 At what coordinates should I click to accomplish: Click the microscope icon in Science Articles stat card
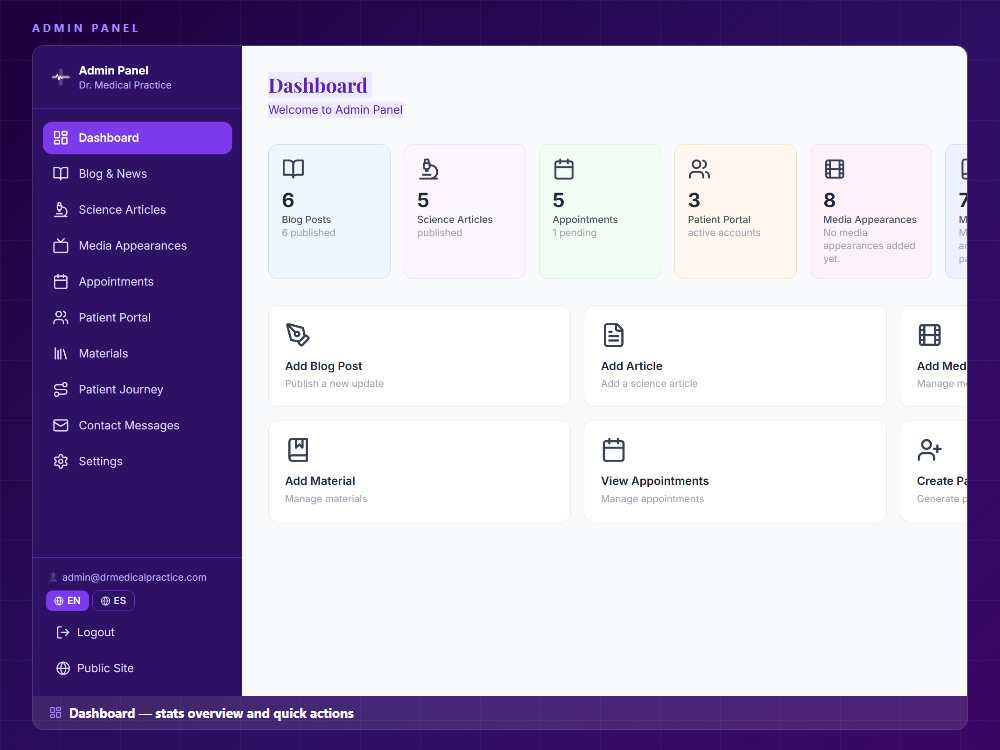429,169
